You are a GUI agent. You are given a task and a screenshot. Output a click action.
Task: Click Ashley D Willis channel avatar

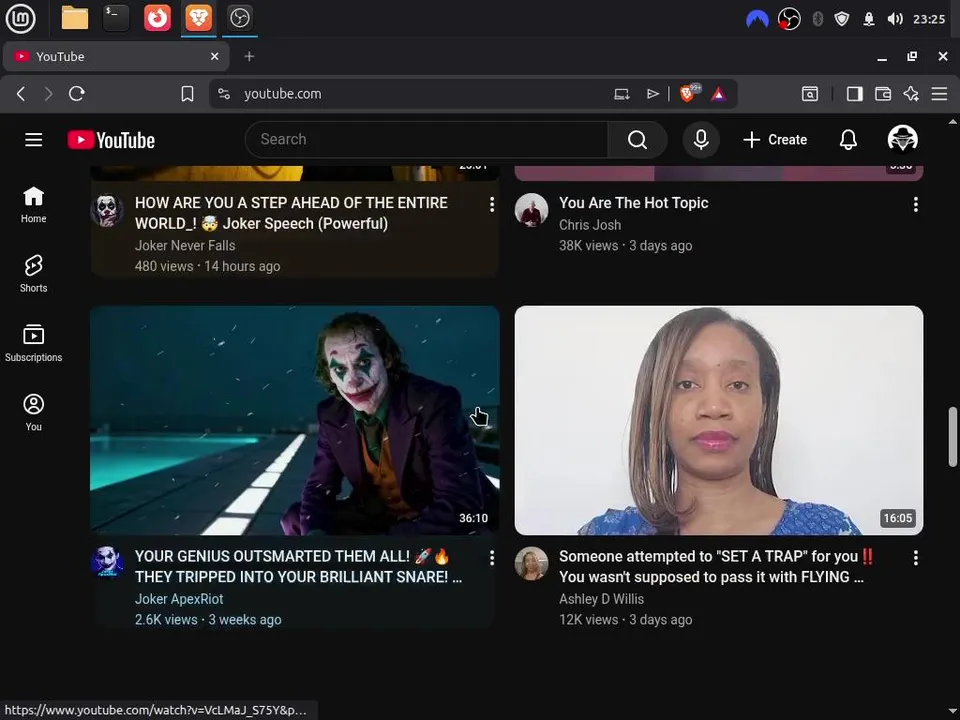point(531,563)
